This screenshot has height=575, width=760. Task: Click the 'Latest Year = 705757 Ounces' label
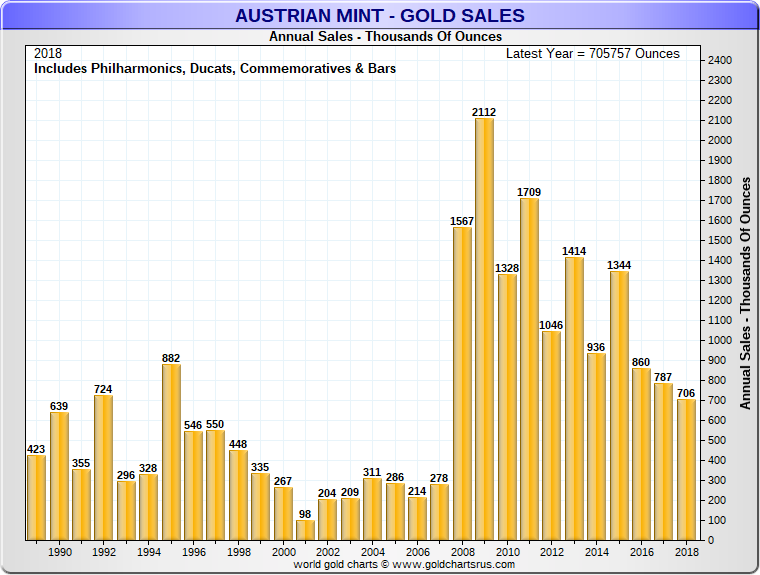pos(593,53)
